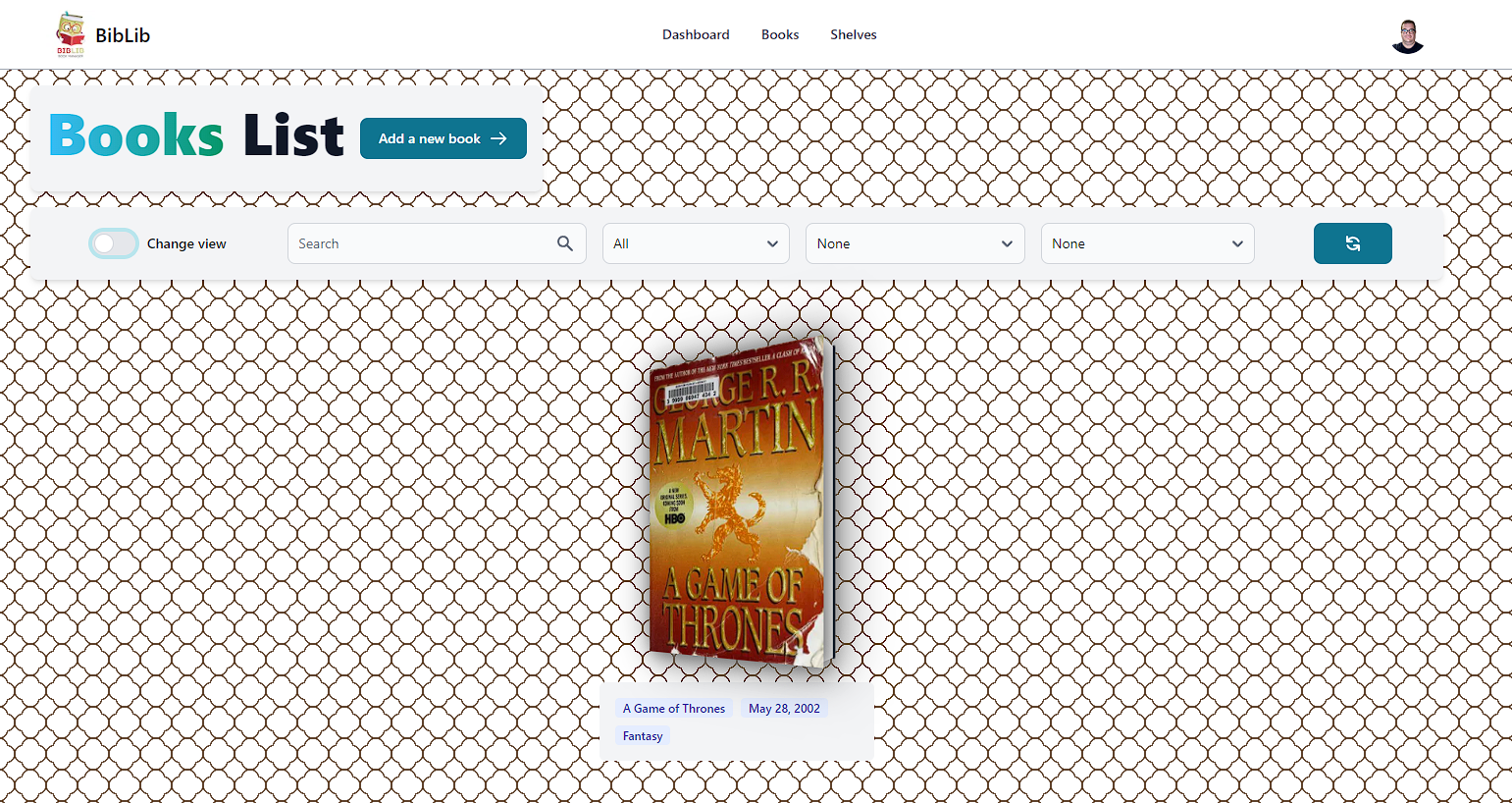Toggle the Change view switch
1512x803 pixels.
coord(114,243)
